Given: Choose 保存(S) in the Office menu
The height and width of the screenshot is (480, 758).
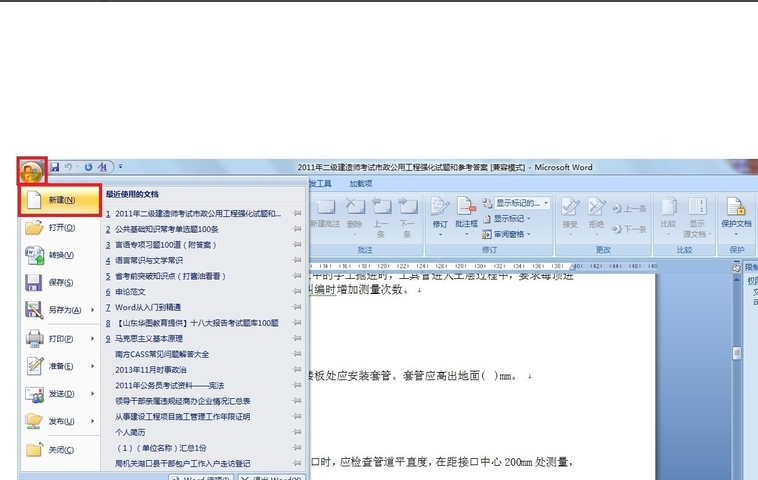Looking at the screenshot, I should coord(60,282).
